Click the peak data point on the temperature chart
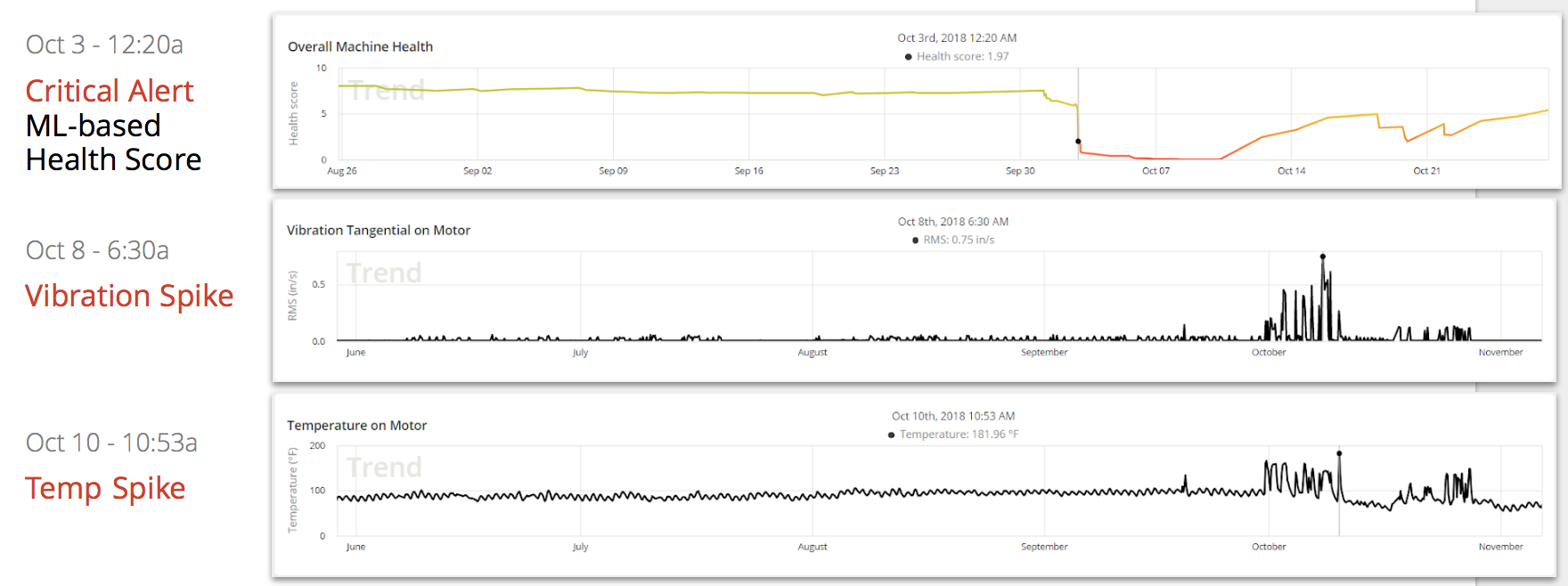This screenshot has height=586, width=1568. pyautogui.click(x=1339, y=453)
